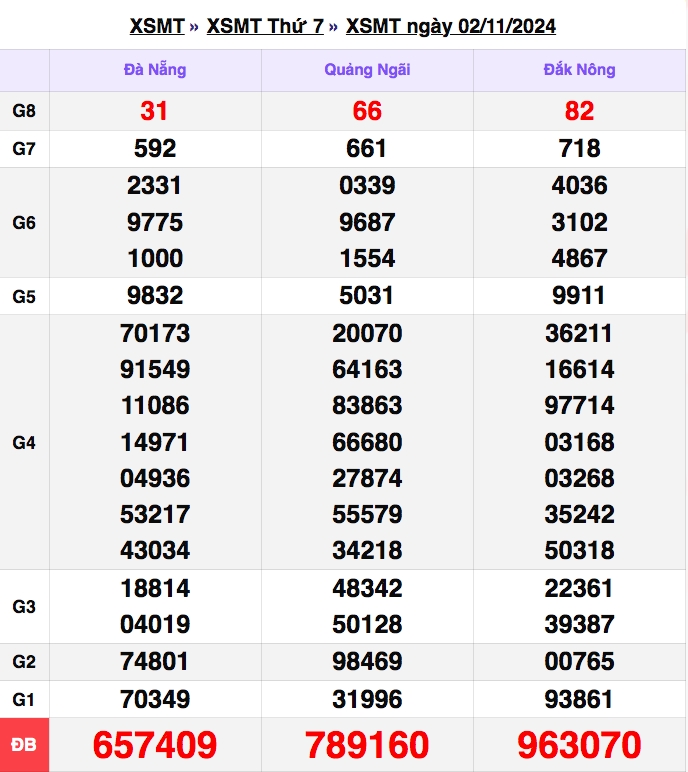Select the Đà Nẵng column header
Viewport: 688px width, 772px height.
pyautogui.click(x=155, y=70)
